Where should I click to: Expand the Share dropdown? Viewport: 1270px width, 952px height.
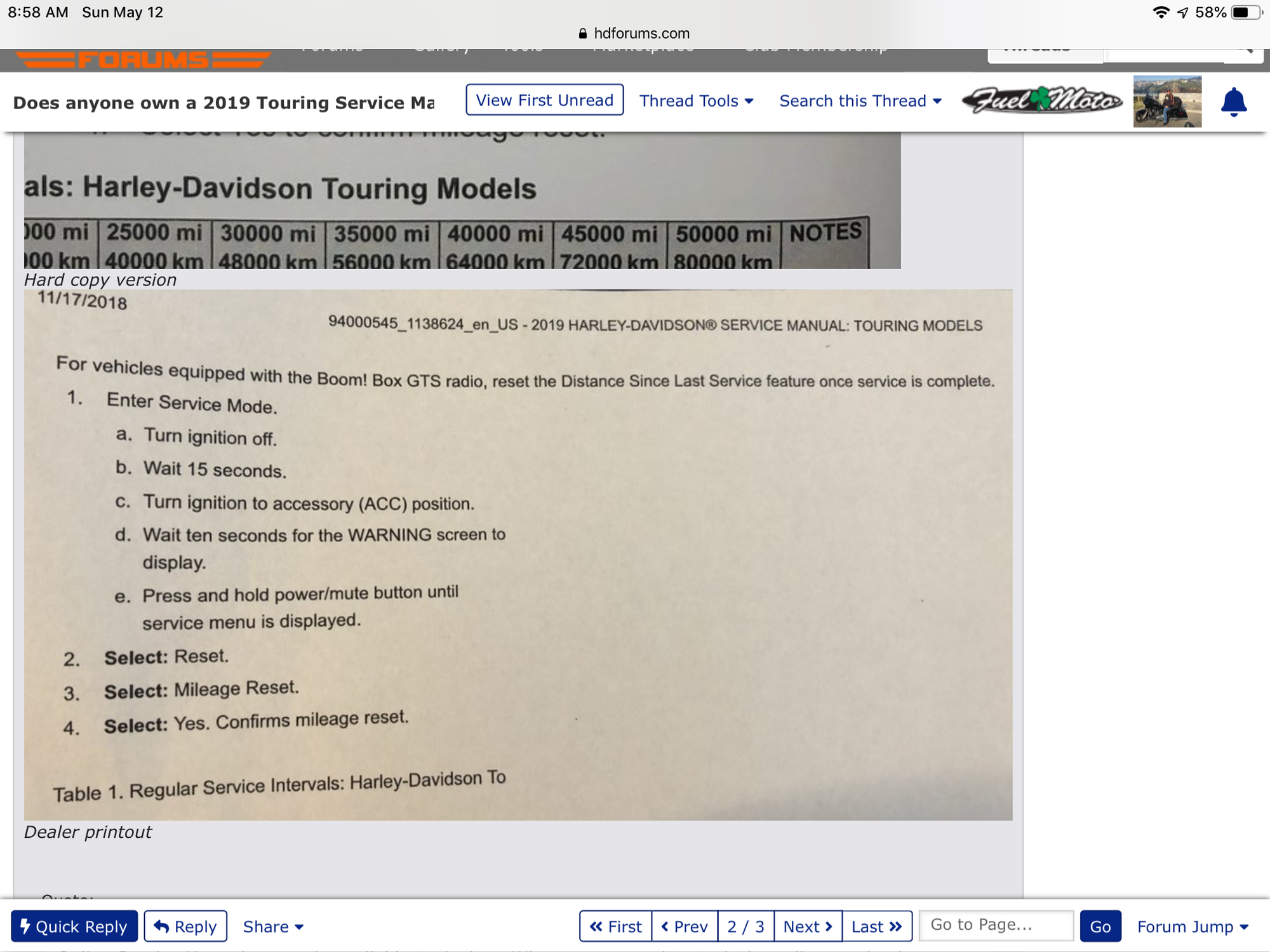click(x=273, y=926)
